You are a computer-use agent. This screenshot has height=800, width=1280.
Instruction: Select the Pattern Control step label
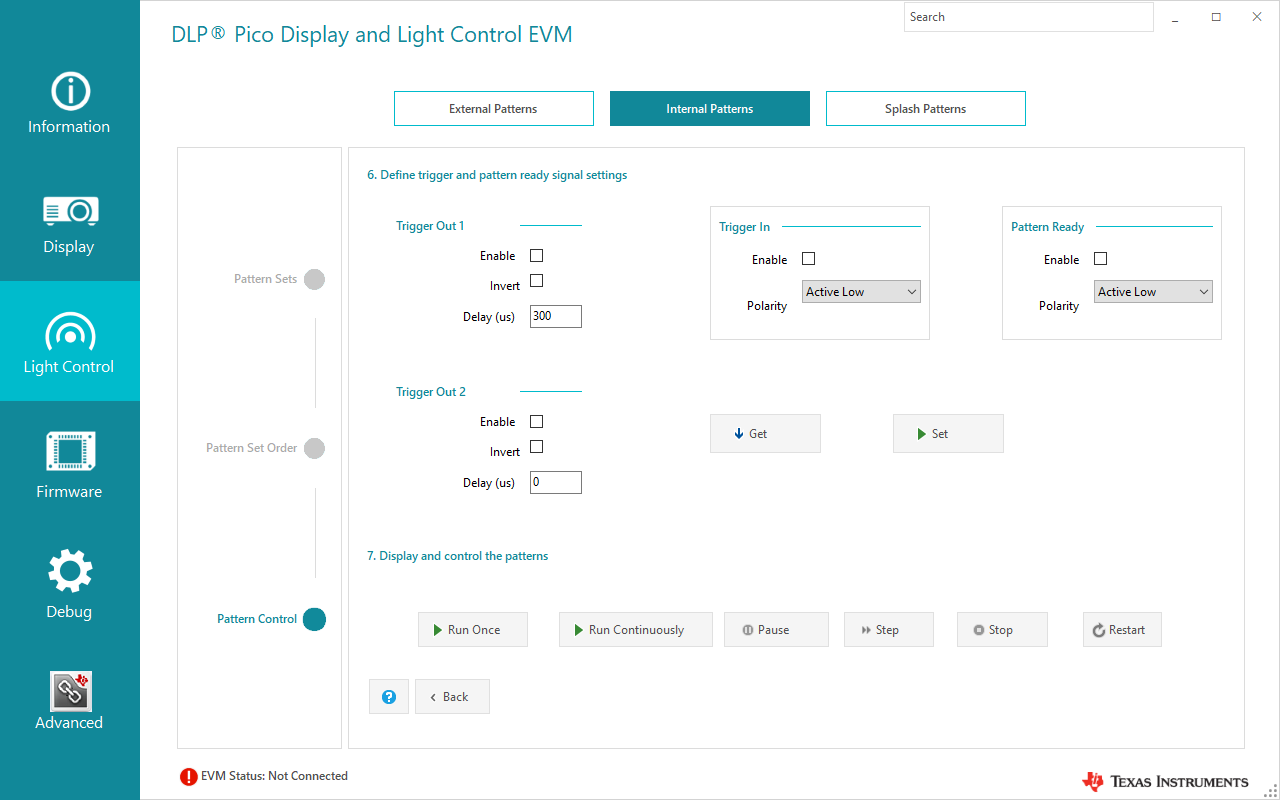point(257,619)
